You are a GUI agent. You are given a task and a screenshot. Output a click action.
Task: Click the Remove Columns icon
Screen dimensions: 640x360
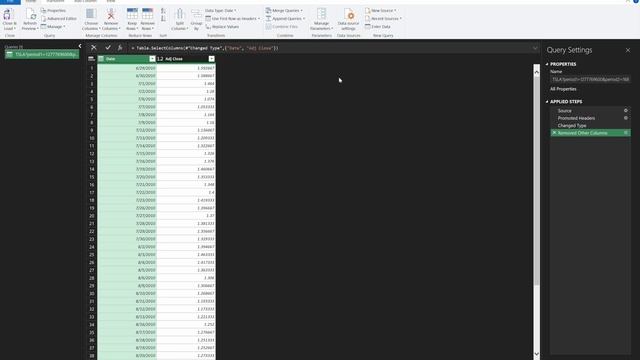(x=111, y=15)
